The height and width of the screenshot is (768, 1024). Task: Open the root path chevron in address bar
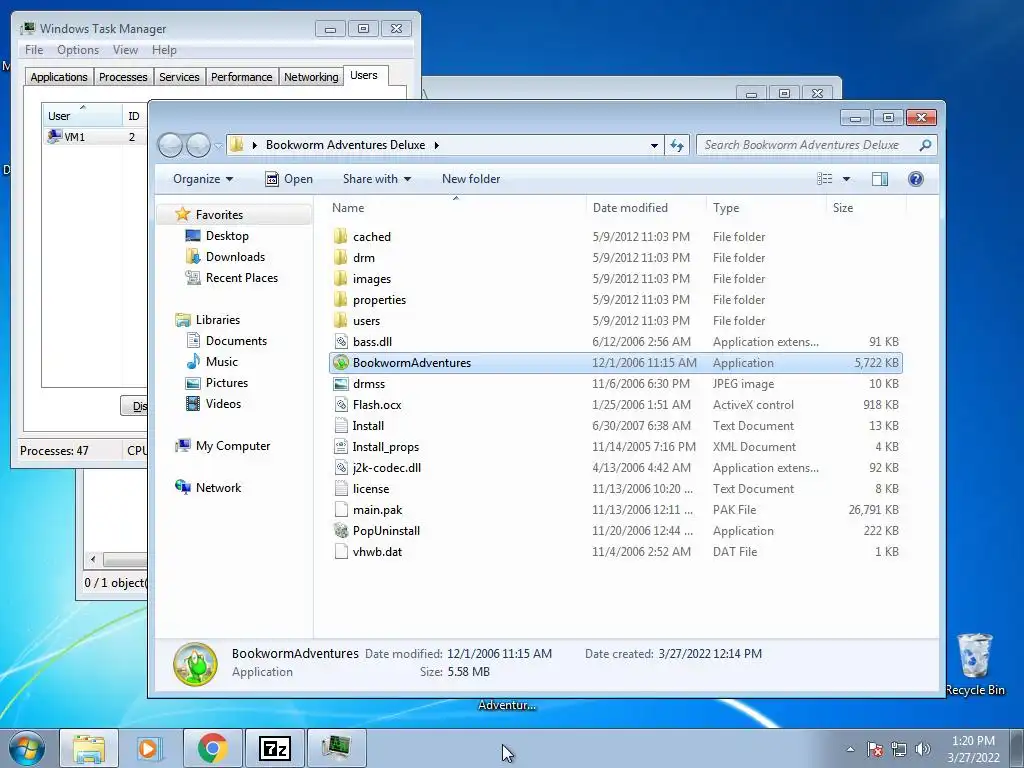coord(255,145)
